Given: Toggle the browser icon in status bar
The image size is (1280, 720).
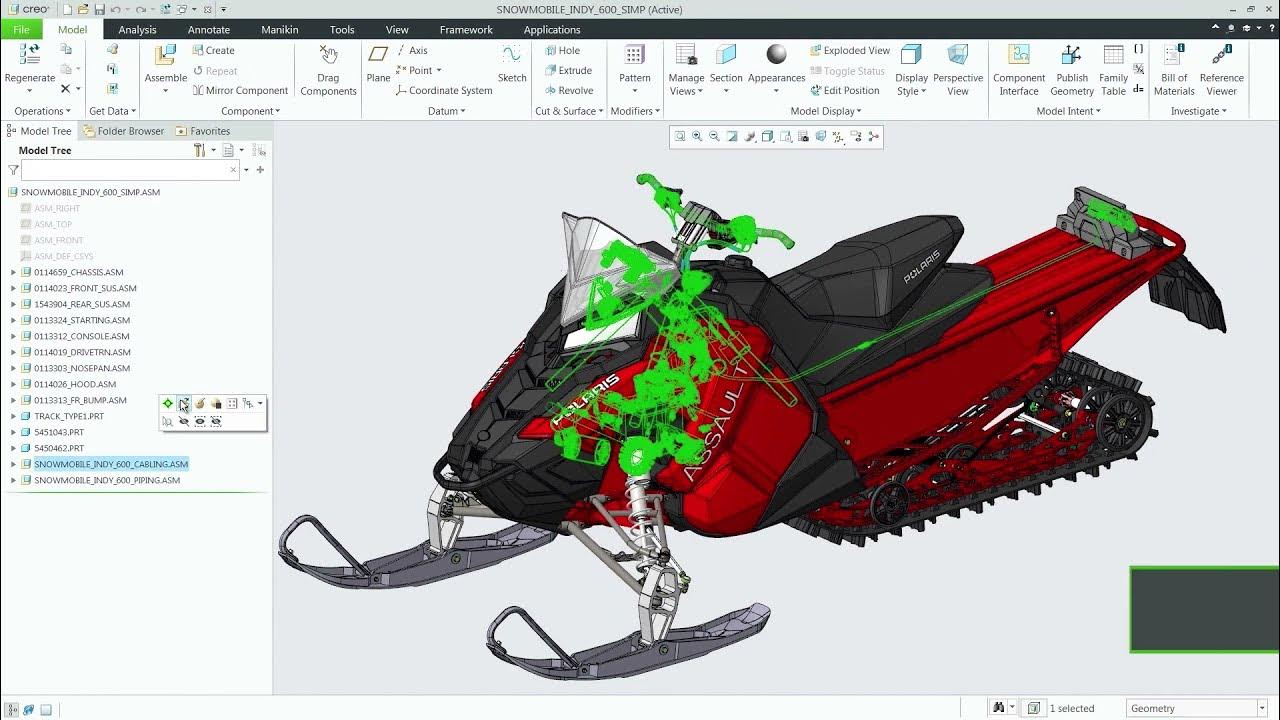Looking at the screenshot, I should tap(29, 709).
